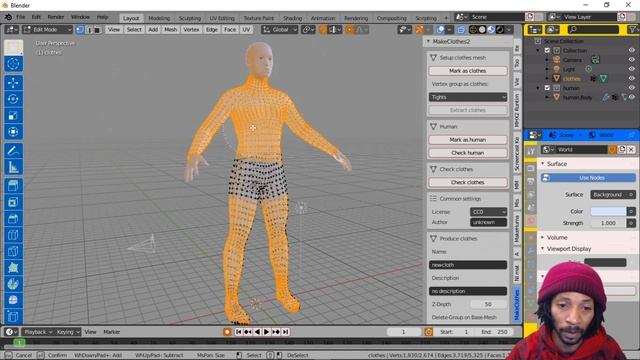Open the Render properties tab icon
The image size is (640, 360).
pos(531,168)
